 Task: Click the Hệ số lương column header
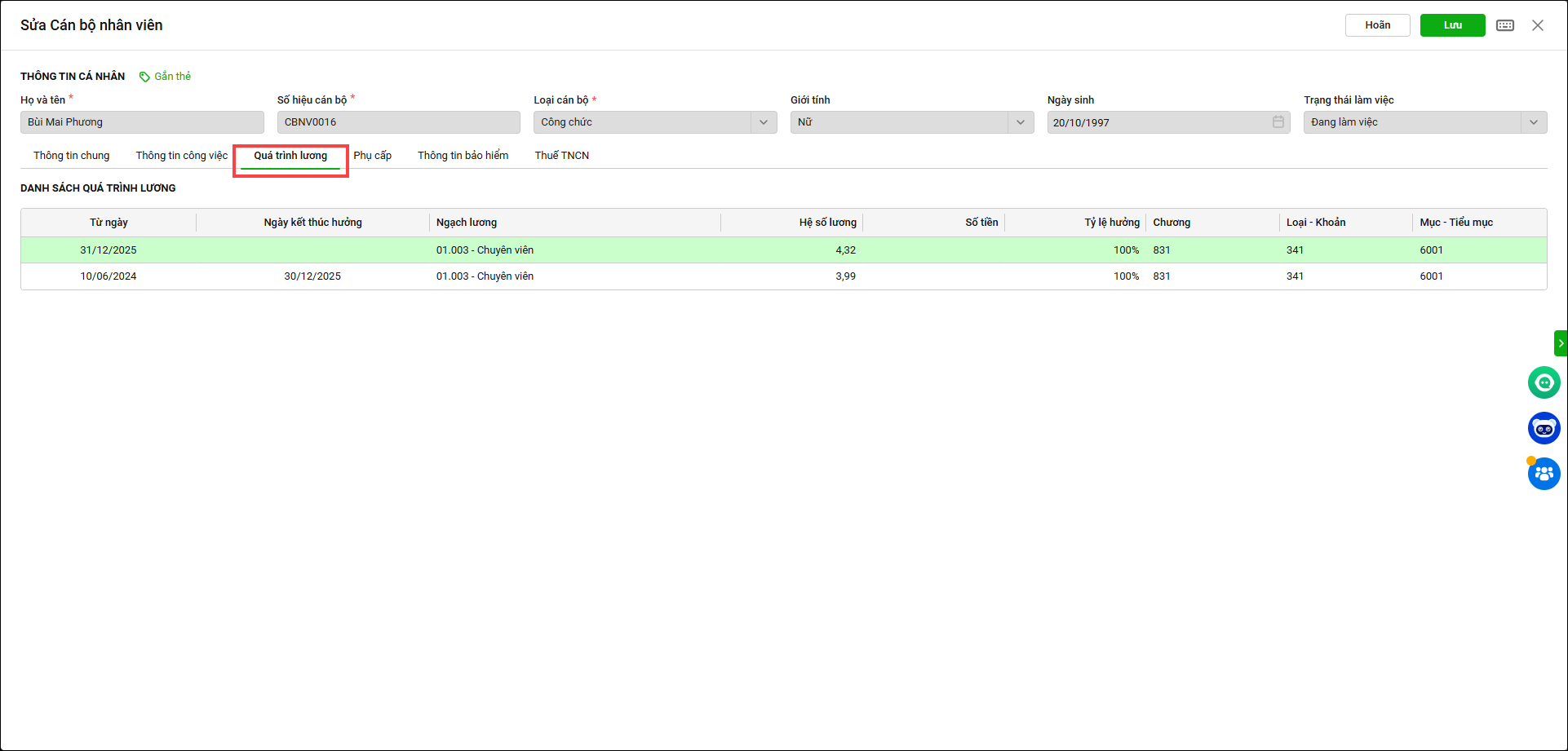792,223
